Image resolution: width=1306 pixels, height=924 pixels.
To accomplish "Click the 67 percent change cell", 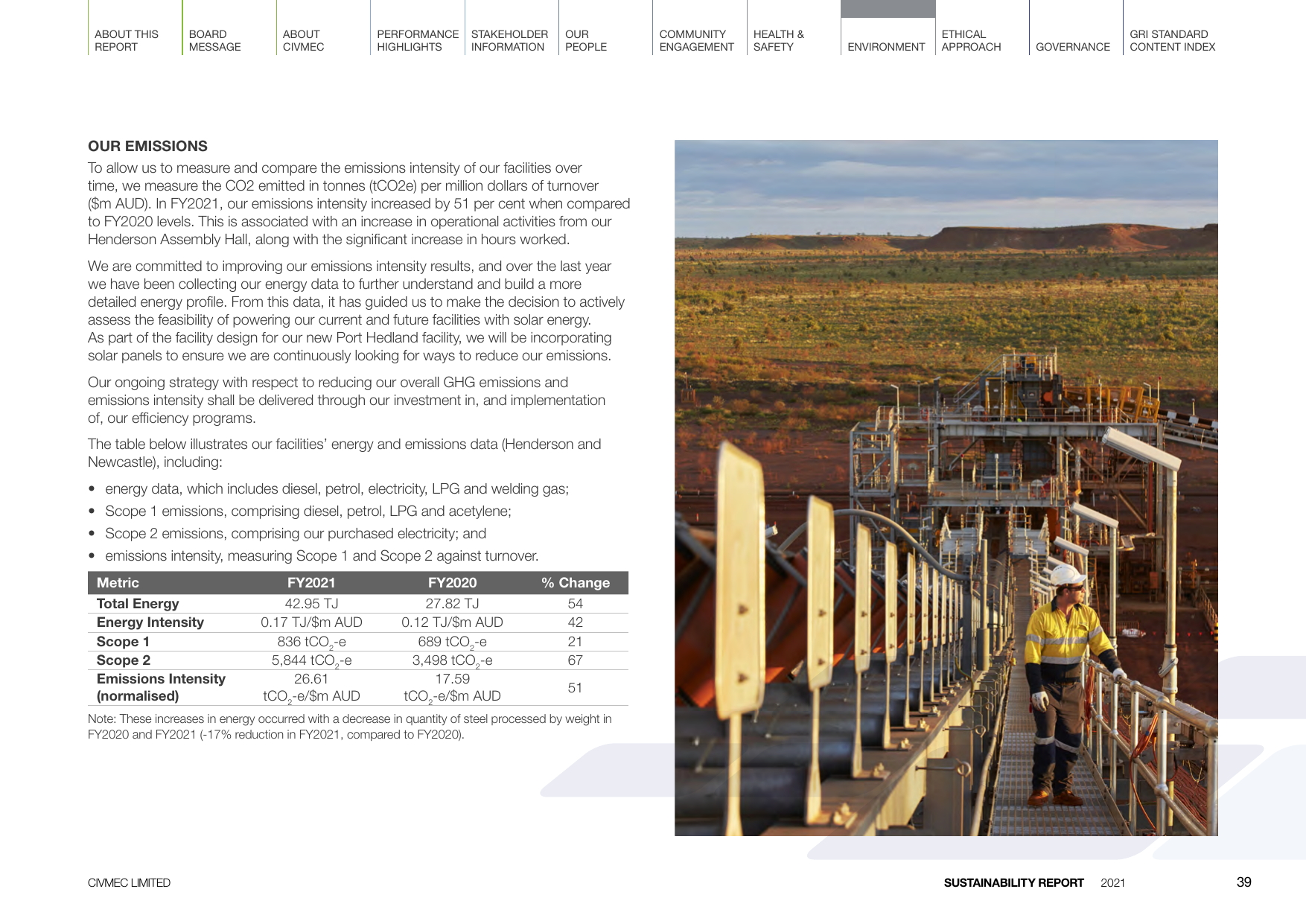I will tap(575, 660).
